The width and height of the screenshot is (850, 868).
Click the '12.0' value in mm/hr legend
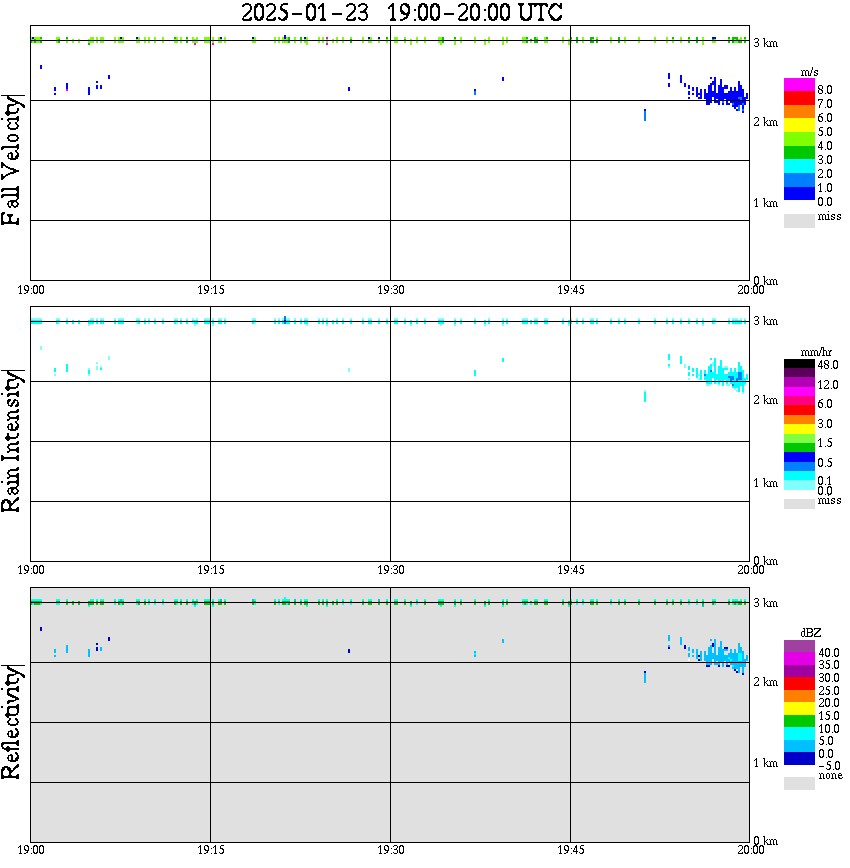[828, 384]
